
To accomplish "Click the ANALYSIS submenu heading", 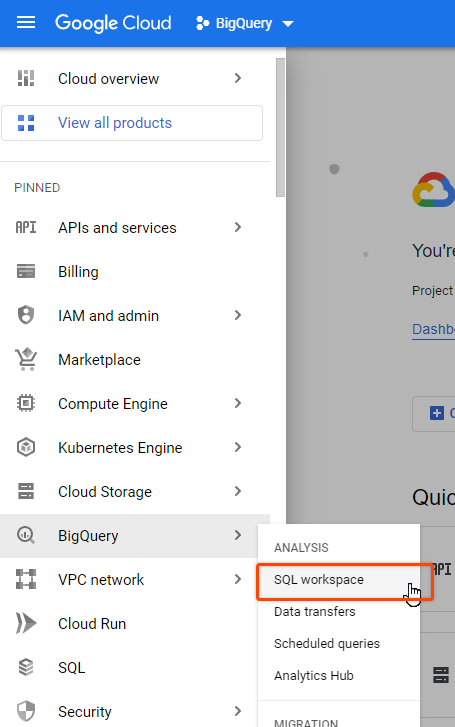I will point(301,548).
